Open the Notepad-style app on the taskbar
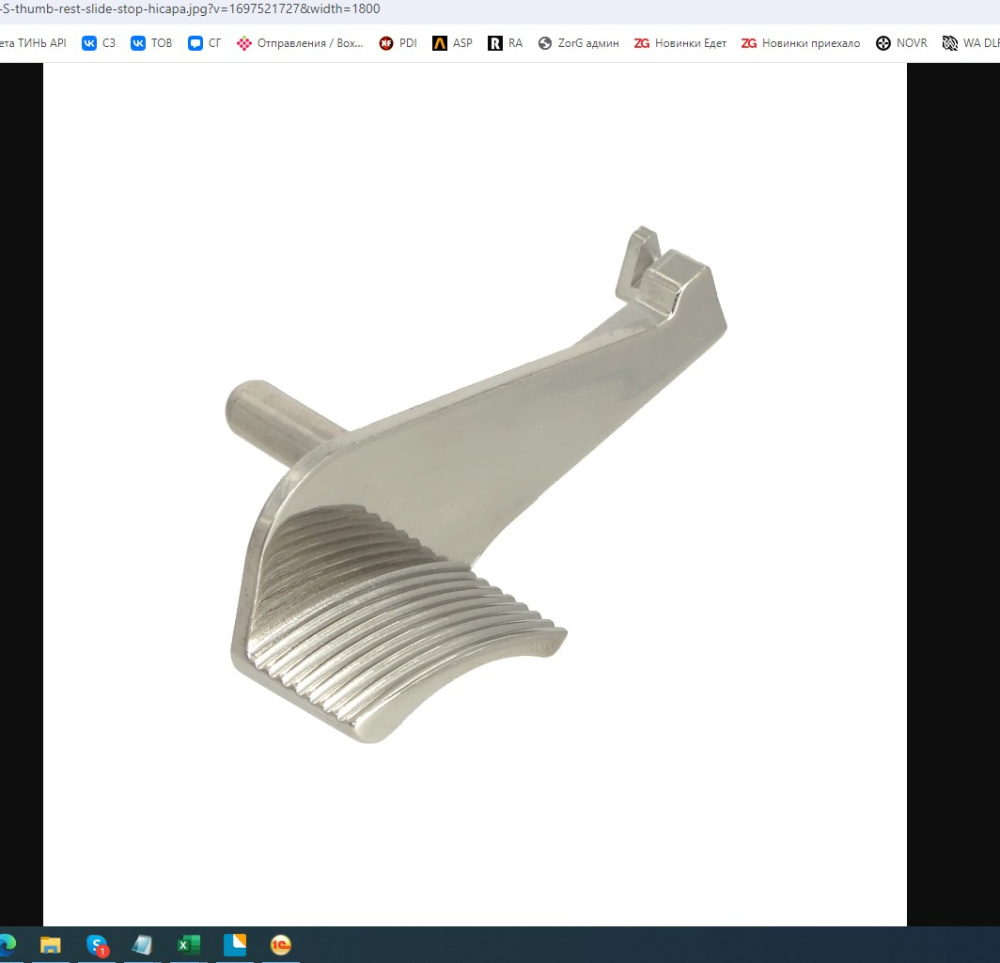Viewport: 1000px width, 963px height. (142, 945)
